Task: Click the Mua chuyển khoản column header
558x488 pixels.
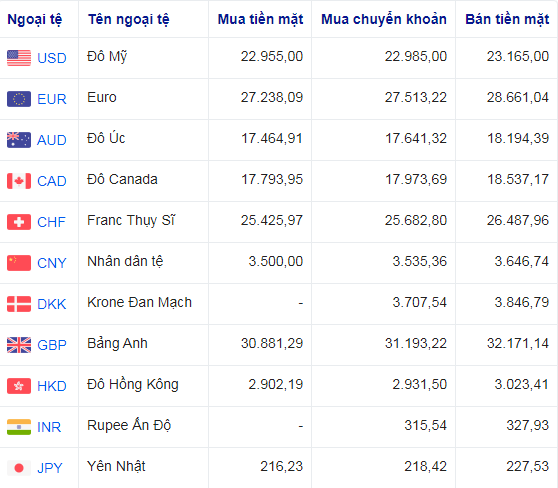Action: (x=384, y=19)
